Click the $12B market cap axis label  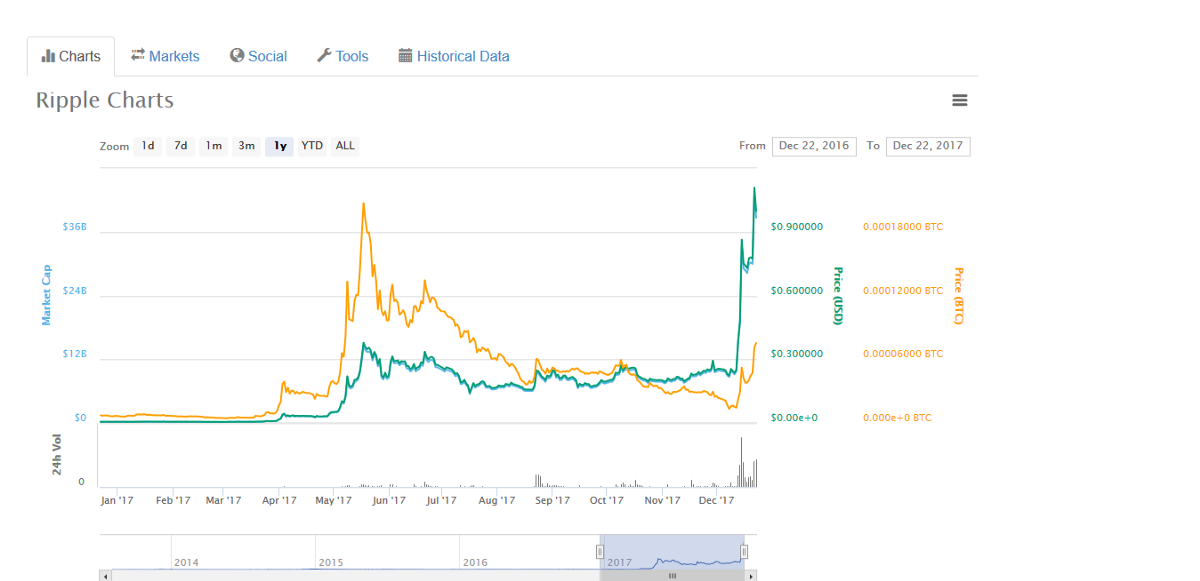[x=75, y=354]
